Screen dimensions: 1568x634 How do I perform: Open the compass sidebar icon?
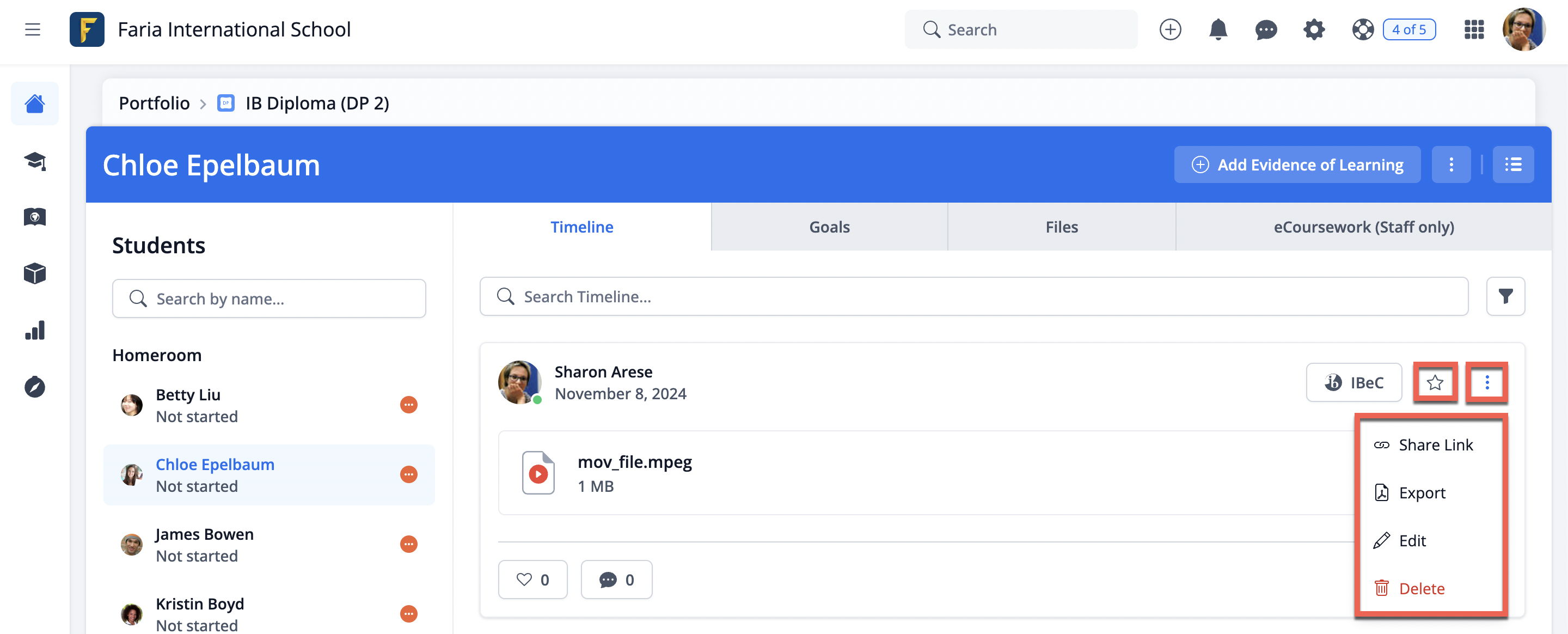point(35,387)
